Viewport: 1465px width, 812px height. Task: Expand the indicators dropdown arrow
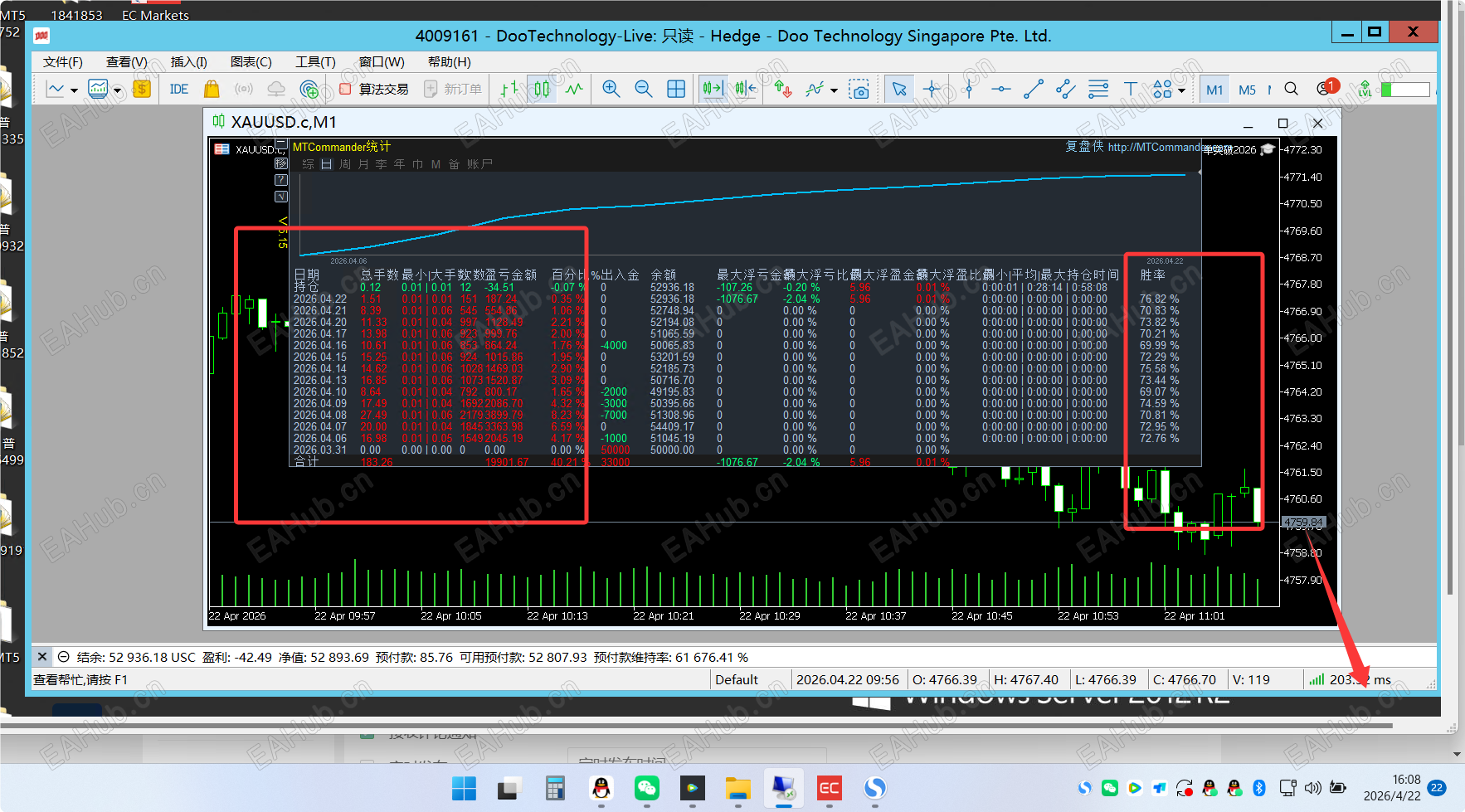[x=834, y=90]
